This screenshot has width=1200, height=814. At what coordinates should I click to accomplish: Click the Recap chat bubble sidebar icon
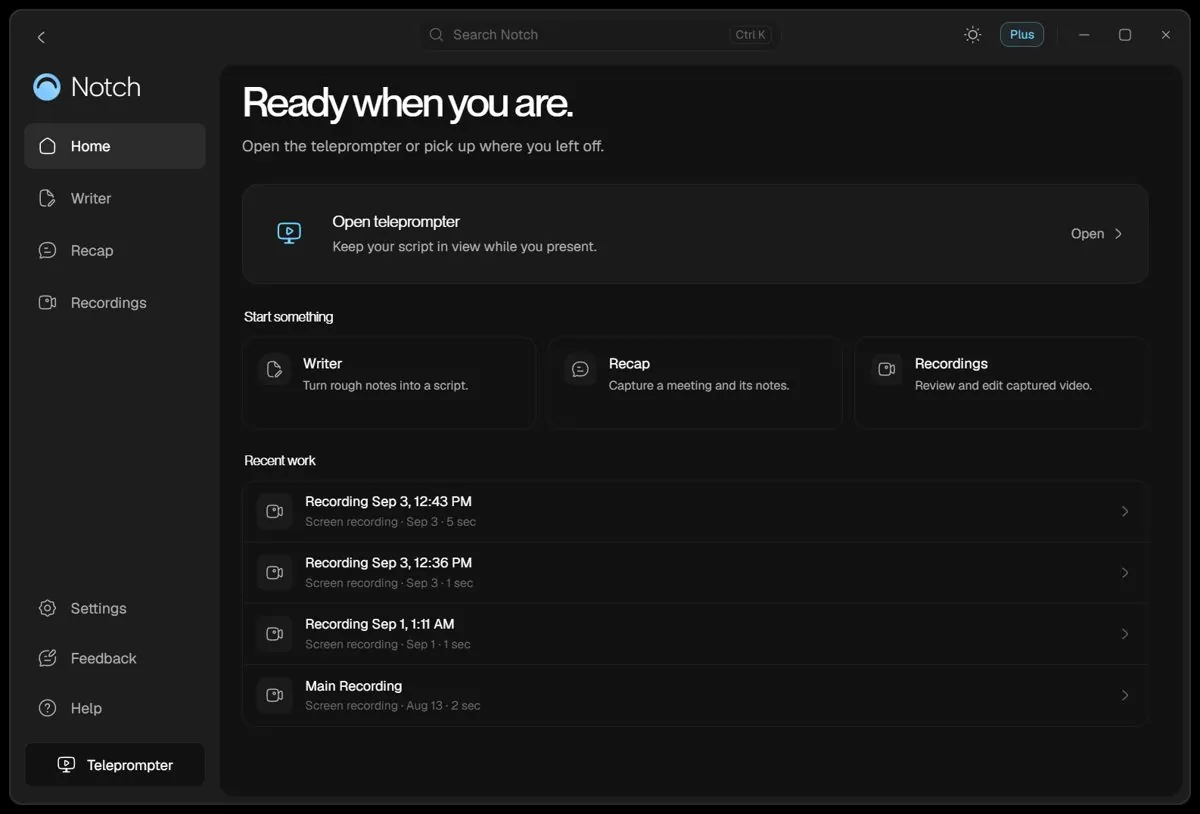(x=47, y=250)
